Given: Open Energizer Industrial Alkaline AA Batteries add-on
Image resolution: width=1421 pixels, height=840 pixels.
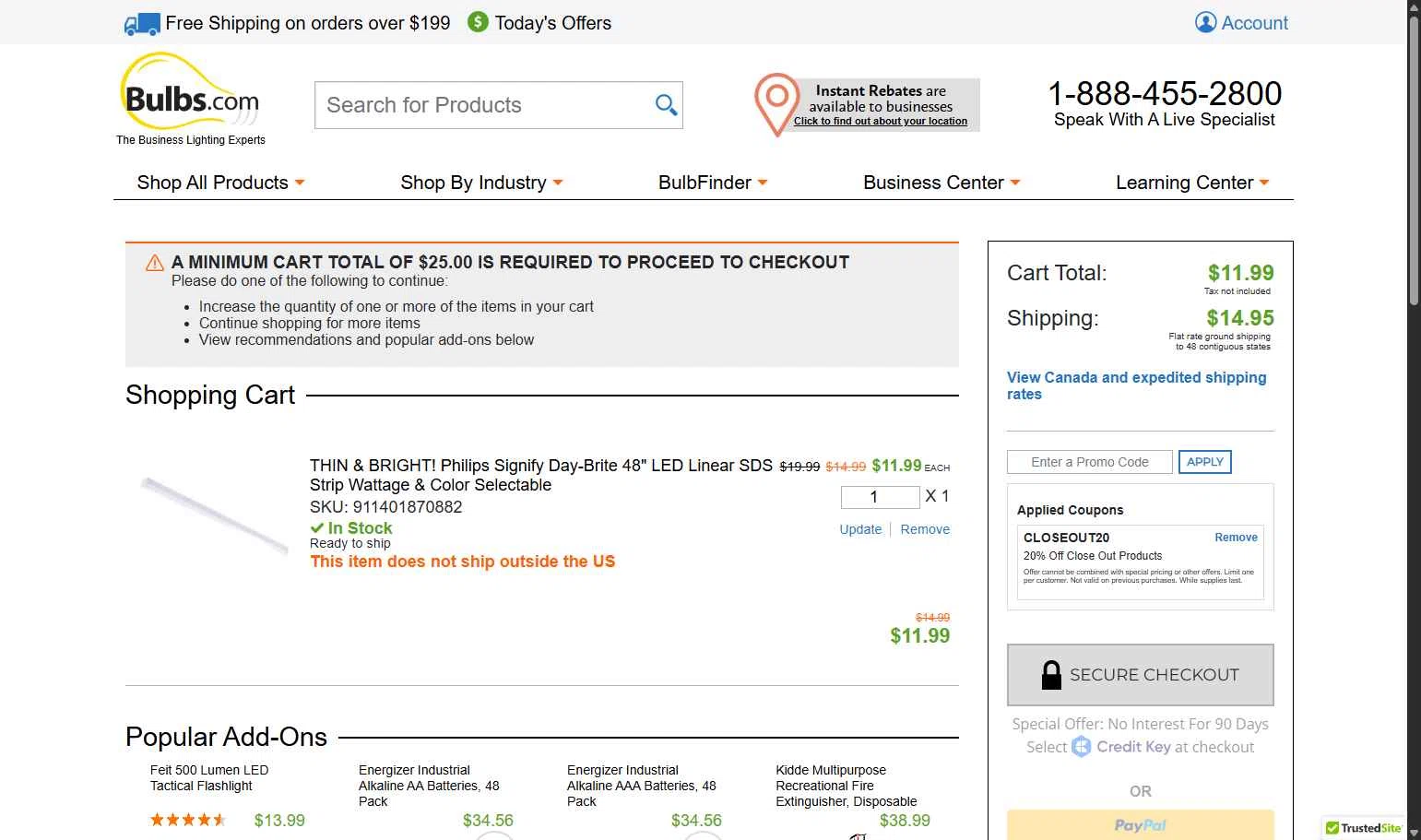Looking at the screenshot, I should click(x=429, y=786).
